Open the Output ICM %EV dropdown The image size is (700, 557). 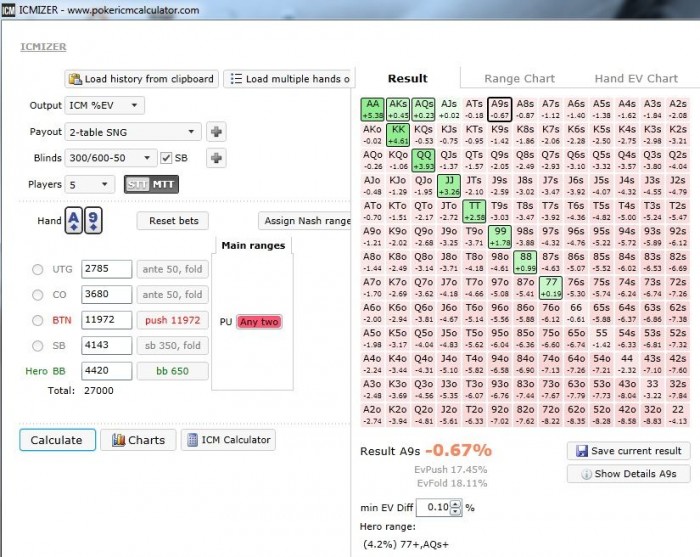(104, 105)
